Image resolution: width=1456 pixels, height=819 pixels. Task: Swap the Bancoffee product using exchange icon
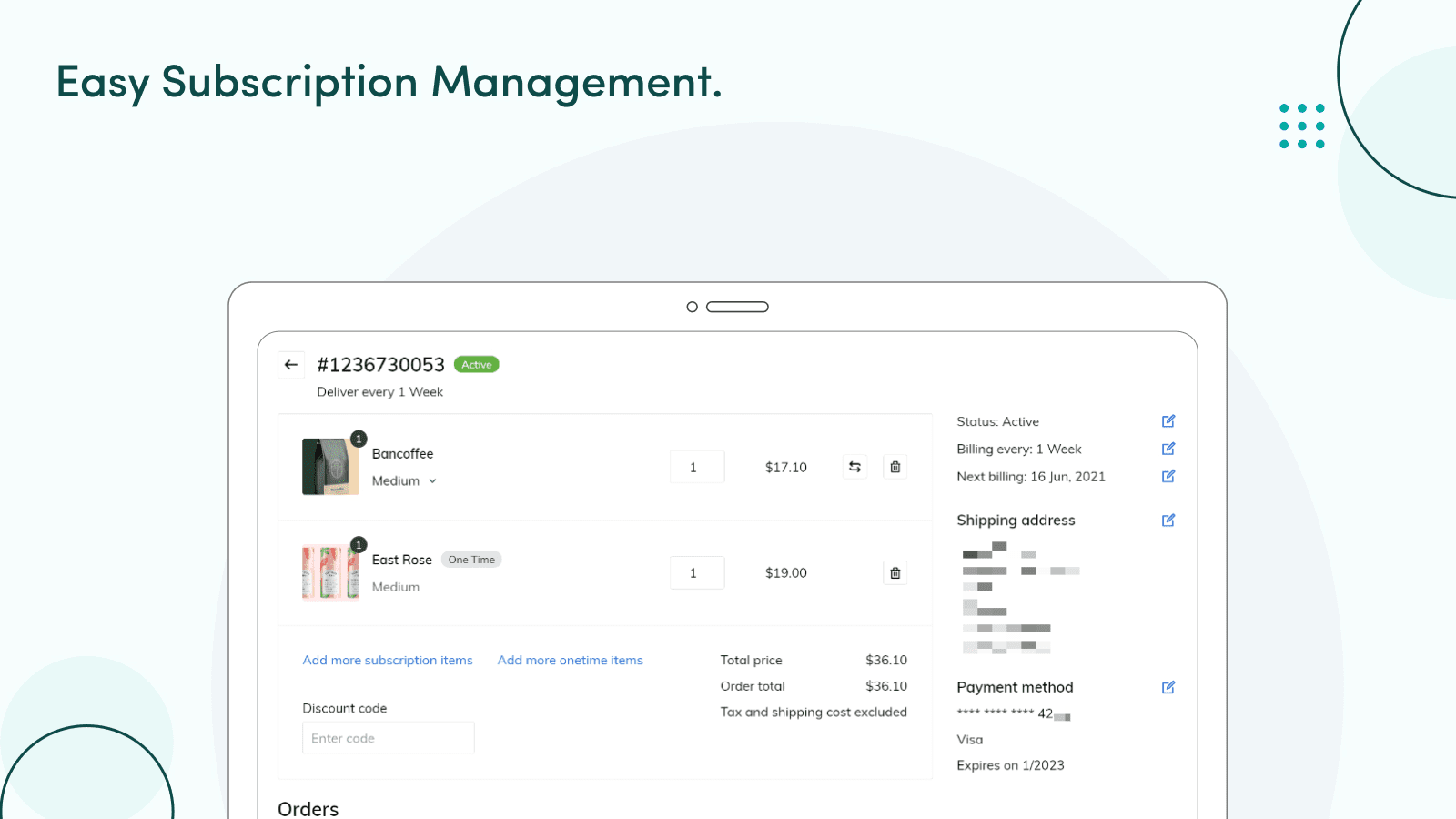(854, 466)
